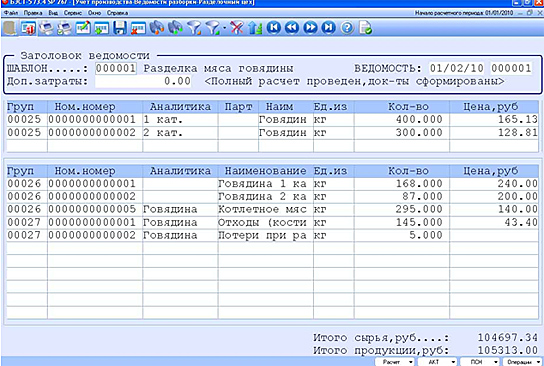Click the edit record pencil icon

pyautogui.click(x=83, y=28)
